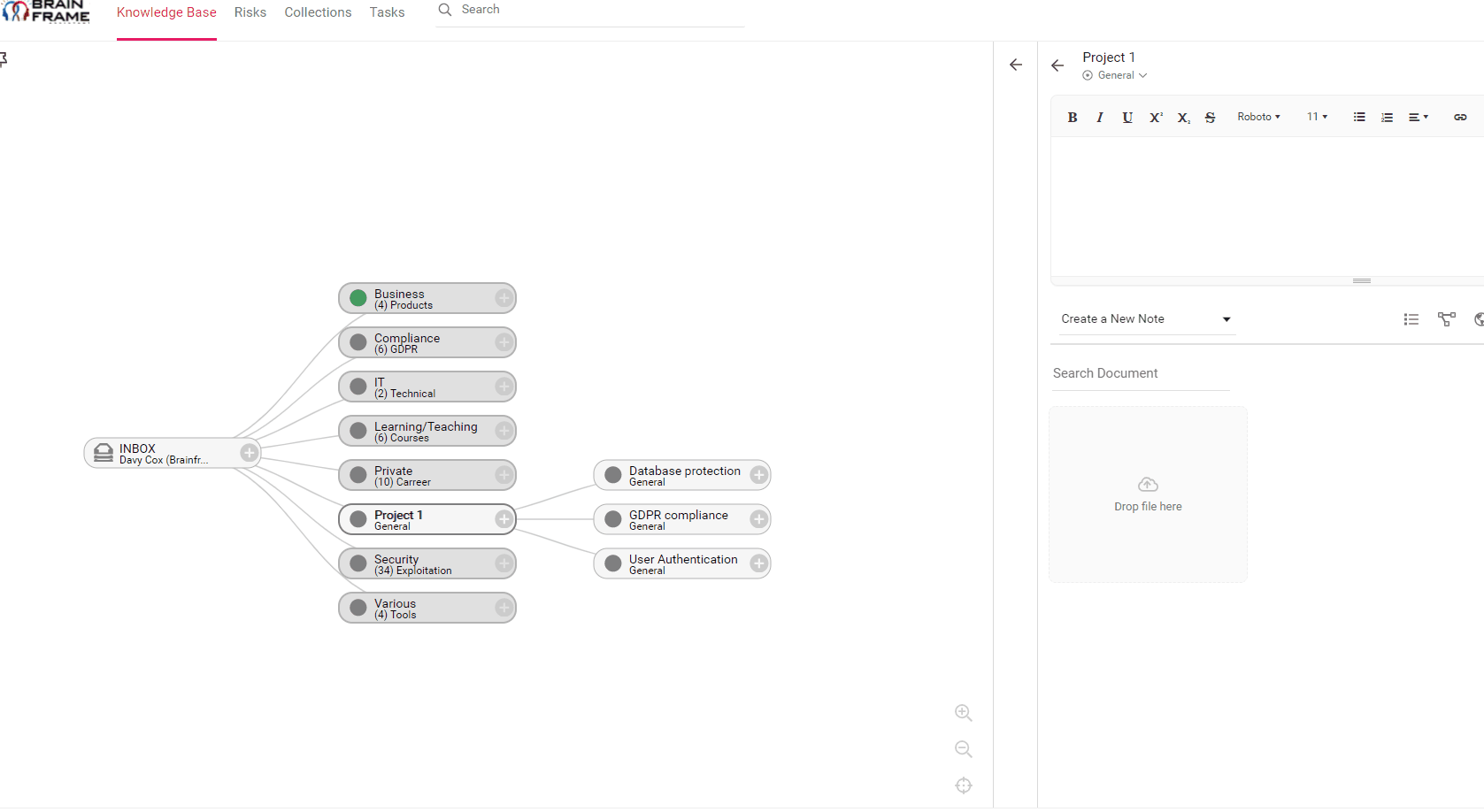
Task: Open the Risks tab
Action: 250,12
